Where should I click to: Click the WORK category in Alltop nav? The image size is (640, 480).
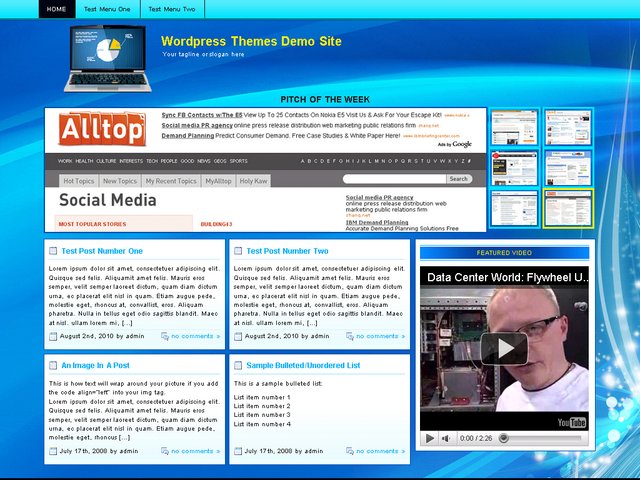point(64,161)
